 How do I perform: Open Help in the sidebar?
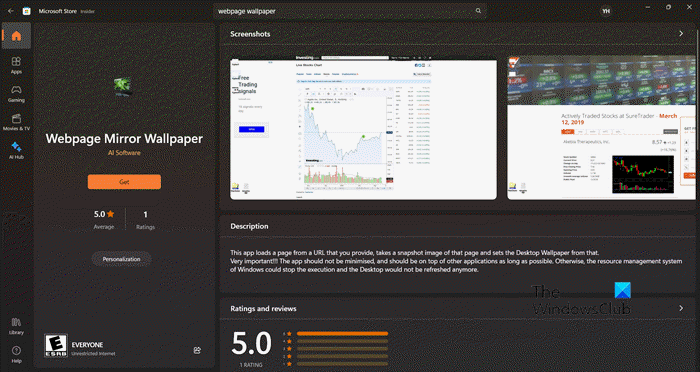coord(16,355)
